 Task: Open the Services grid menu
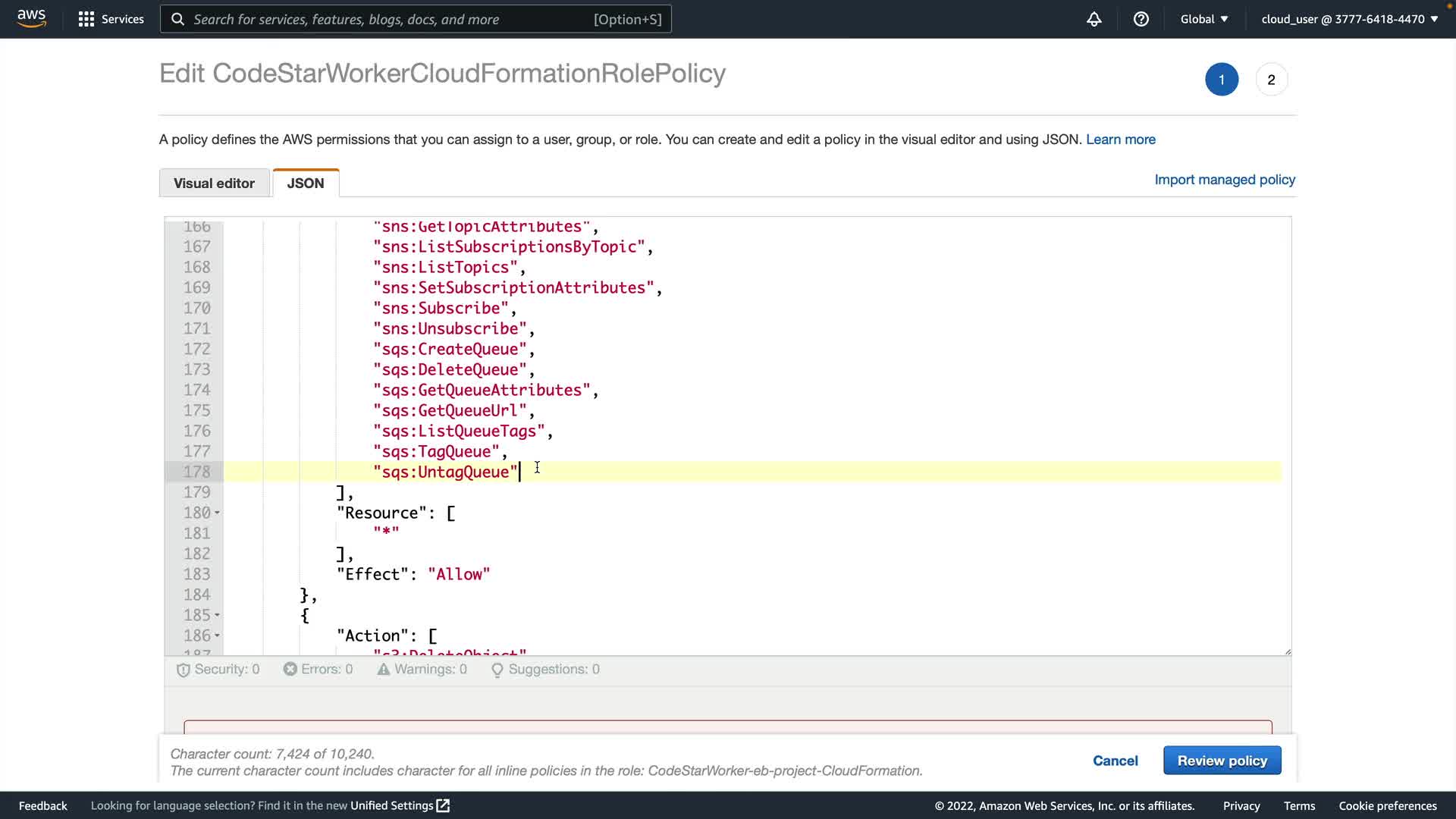coord(86,19)
